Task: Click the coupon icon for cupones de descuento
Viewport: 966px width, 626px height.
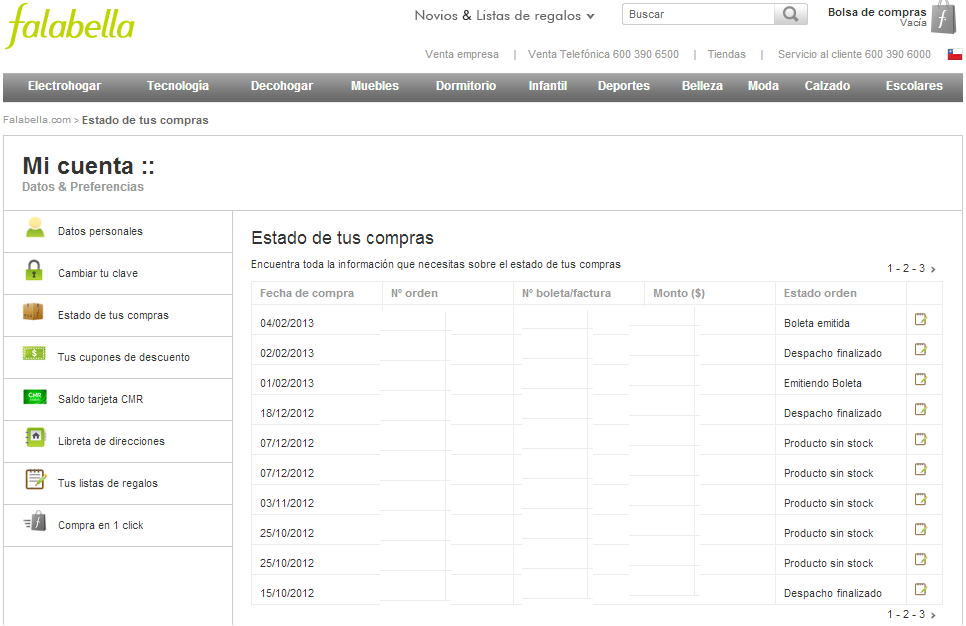Action: tap(34, 353)
